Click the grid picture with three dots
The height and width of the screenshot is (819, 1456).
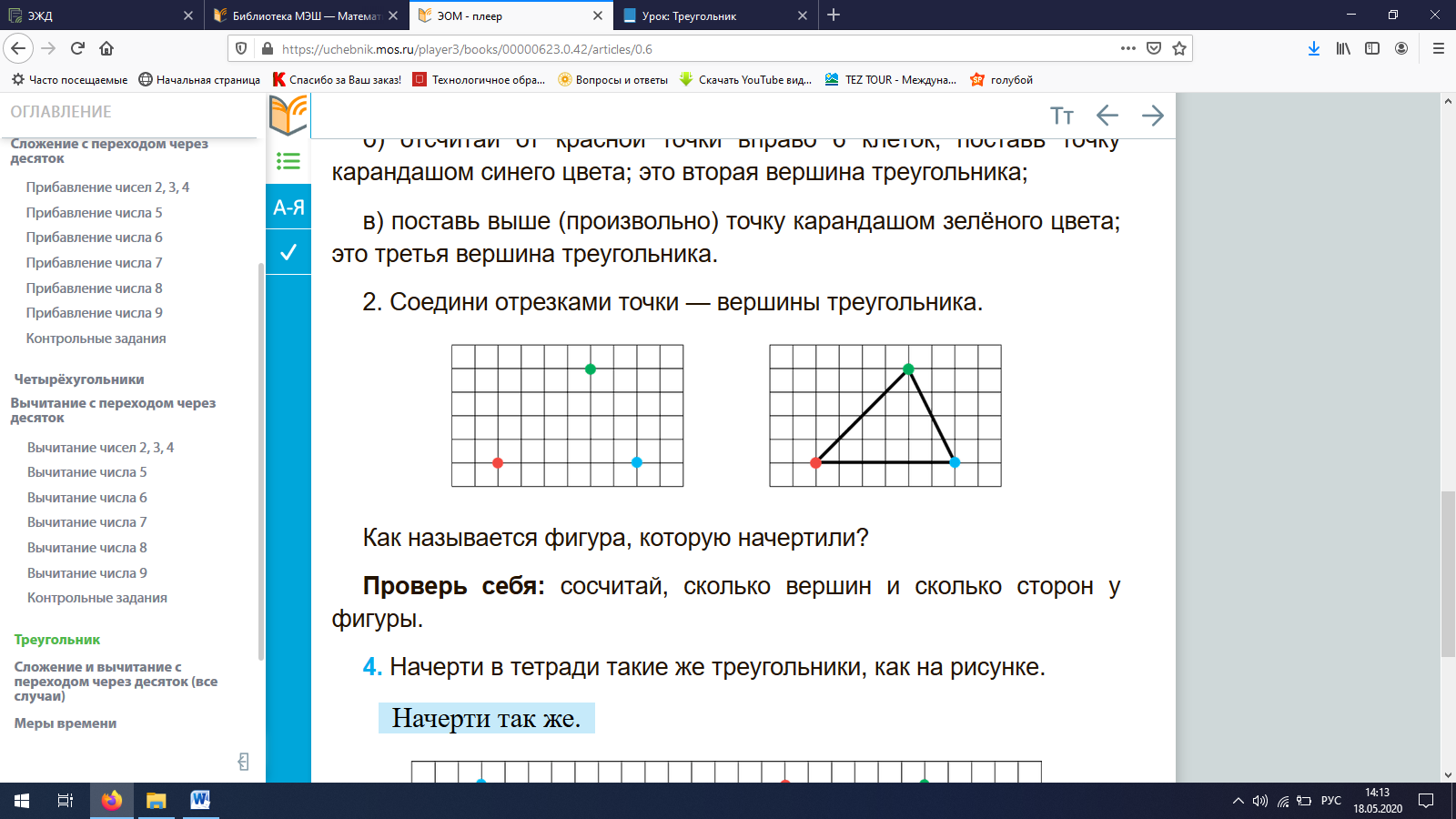[568, 416]
